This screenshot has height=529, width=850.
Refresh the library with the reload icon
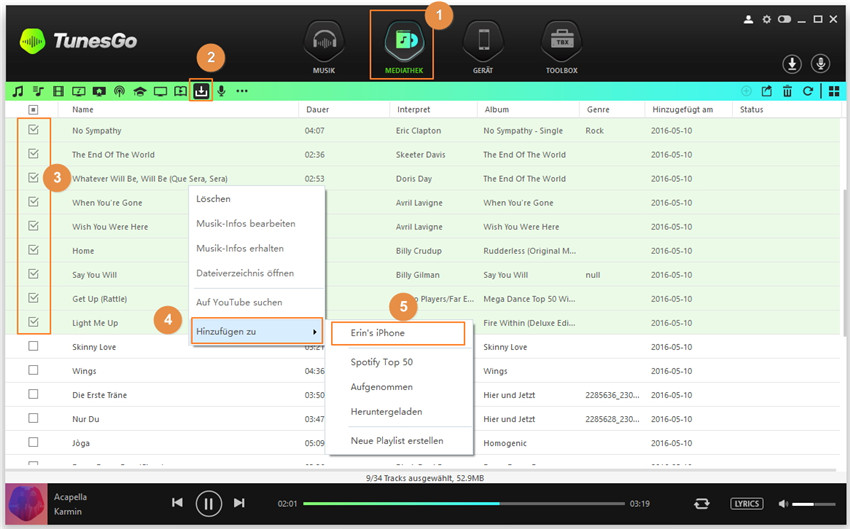tap(807, 91)
